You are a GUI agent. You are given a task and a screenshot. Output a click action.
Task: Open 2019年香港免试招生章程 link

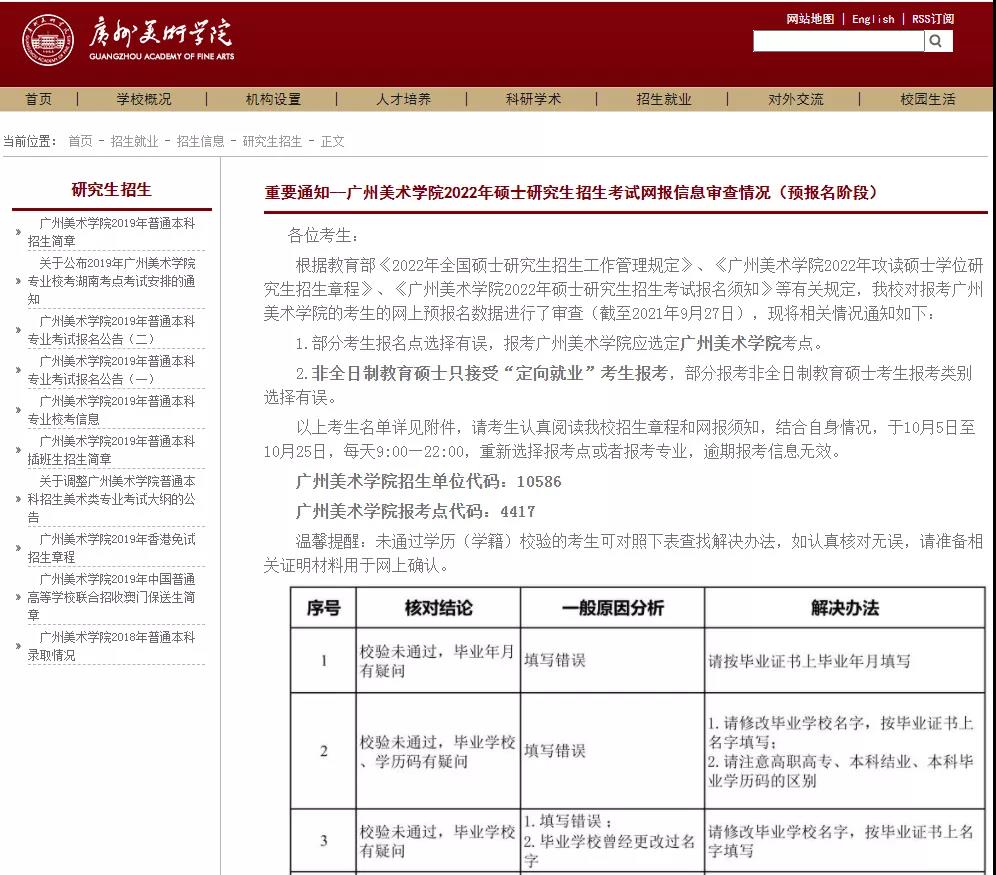(112, 548)
